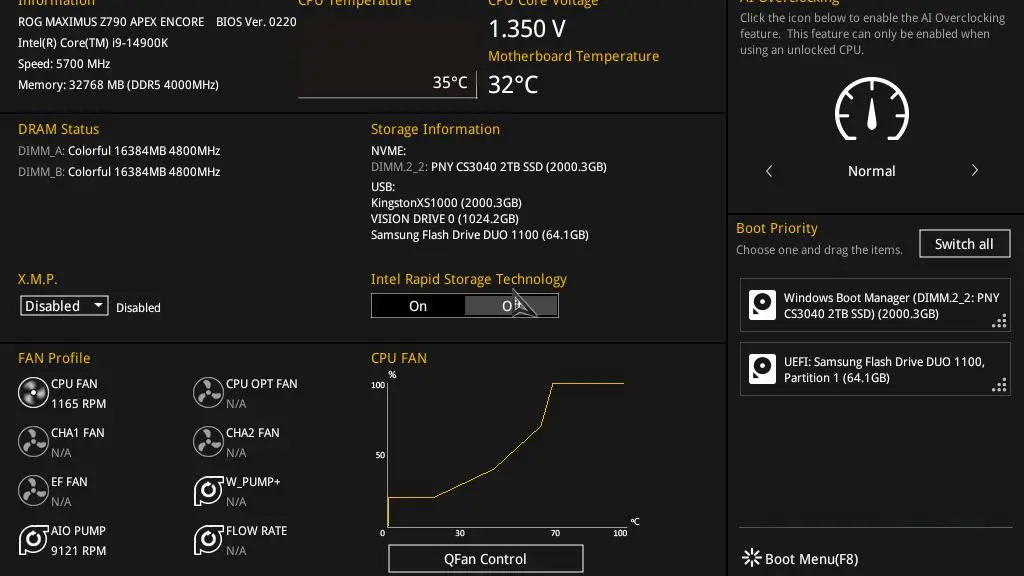Open QFan Control
Image resolution: width=1024 pixels, height=576 pixels.
[x=485, y=559]
